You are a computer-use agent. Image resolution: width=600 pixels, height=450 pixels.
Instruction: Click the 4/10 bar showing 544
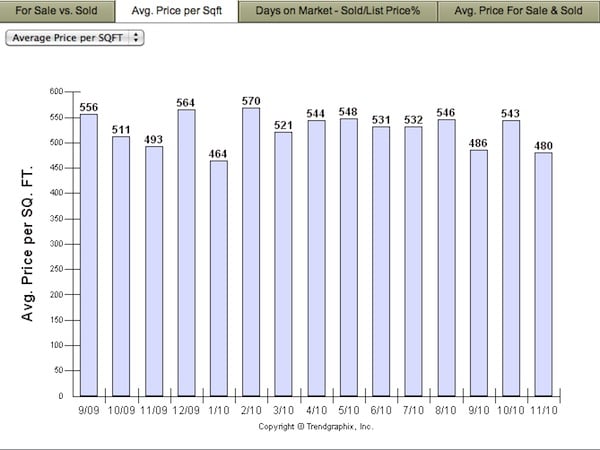316,258
